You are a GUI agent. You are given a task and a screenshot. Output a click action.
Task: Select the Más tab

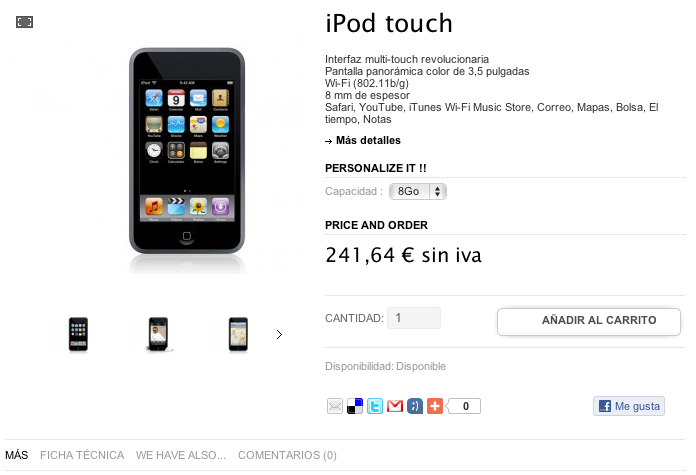click(16, 455)
